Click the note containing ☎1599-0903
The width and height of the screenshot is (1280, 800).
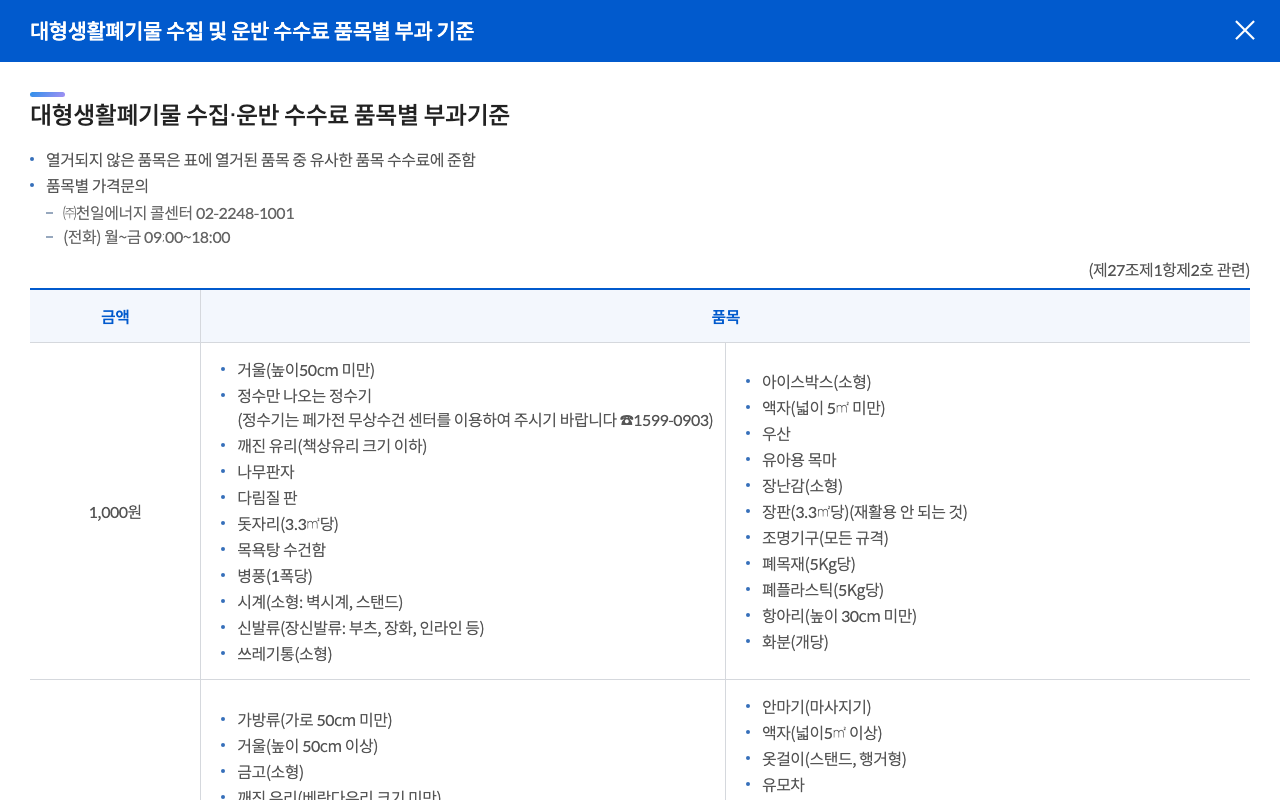tap(475, 420)
